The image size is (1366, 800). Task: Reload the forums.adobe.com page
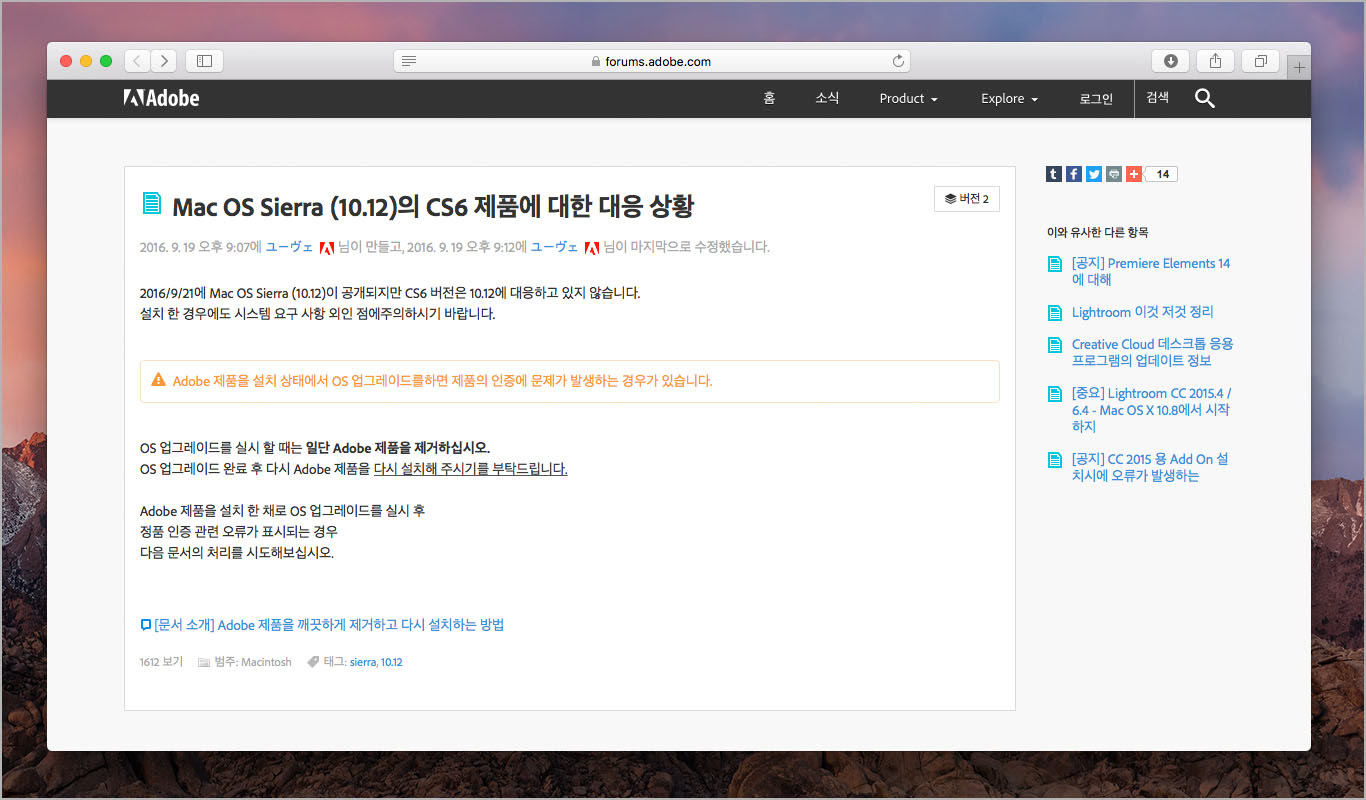[898, 61]
